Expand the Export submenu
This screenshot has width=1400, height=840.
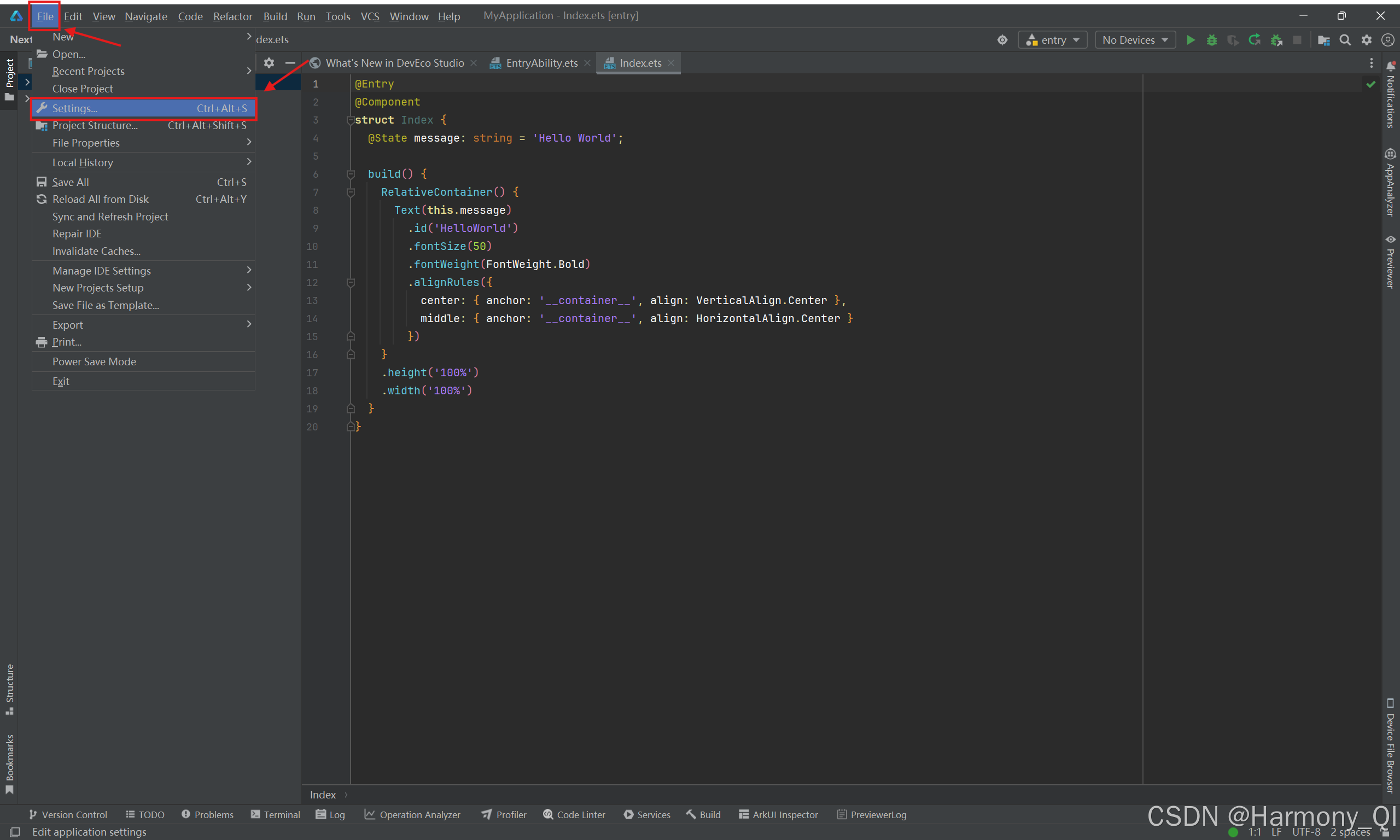[x=143, y=325]
